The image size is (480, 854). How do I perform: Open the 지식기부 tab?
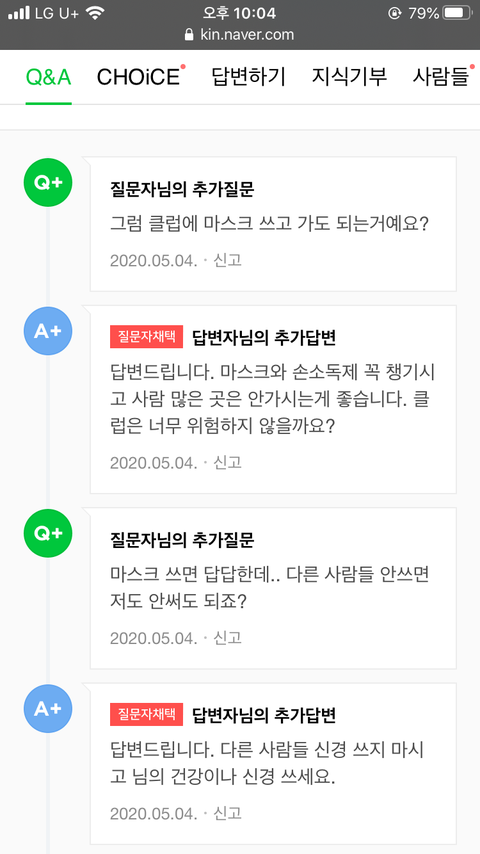[349, 77]
